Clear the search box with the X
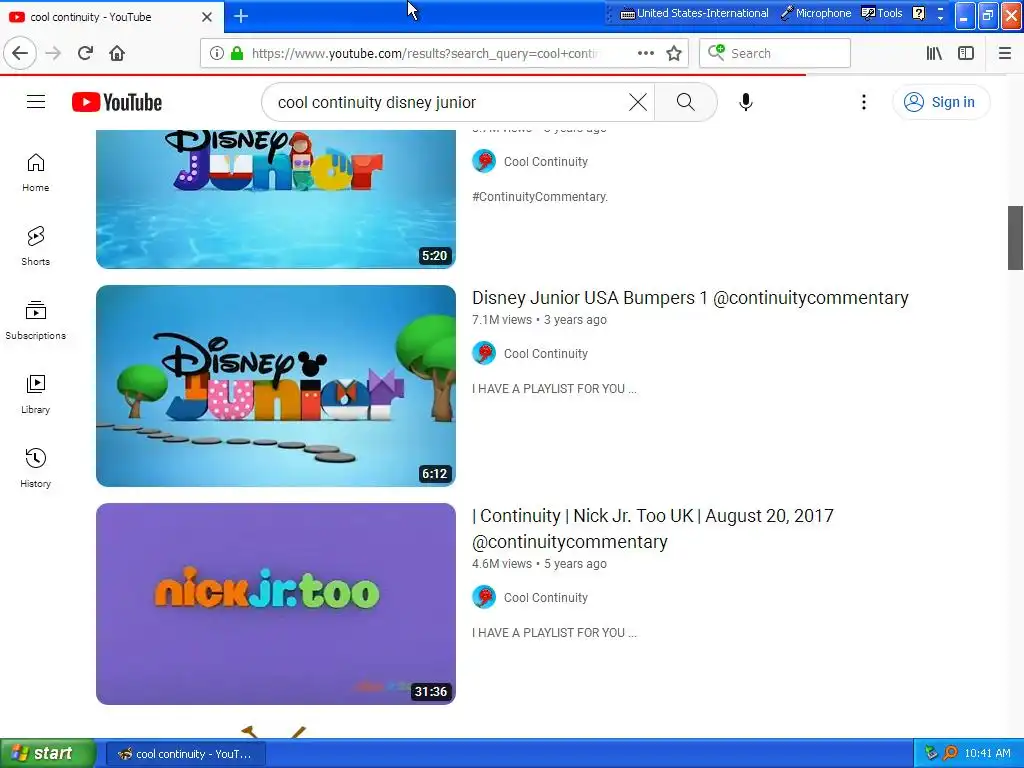Viewport: 1024px width, 768px height. point(638,102)
